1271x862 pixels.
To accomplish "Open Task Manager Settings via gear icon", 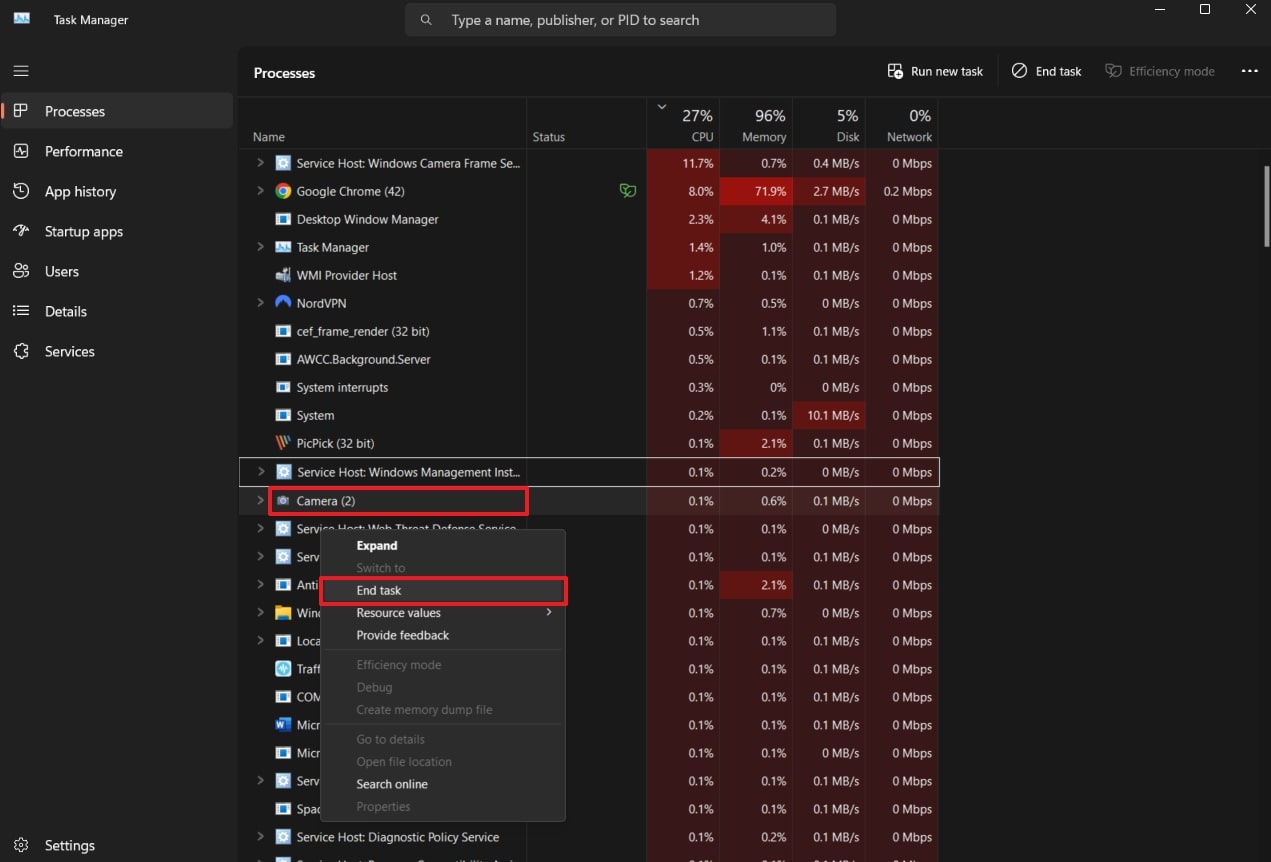I will click(x=21, y=845).
